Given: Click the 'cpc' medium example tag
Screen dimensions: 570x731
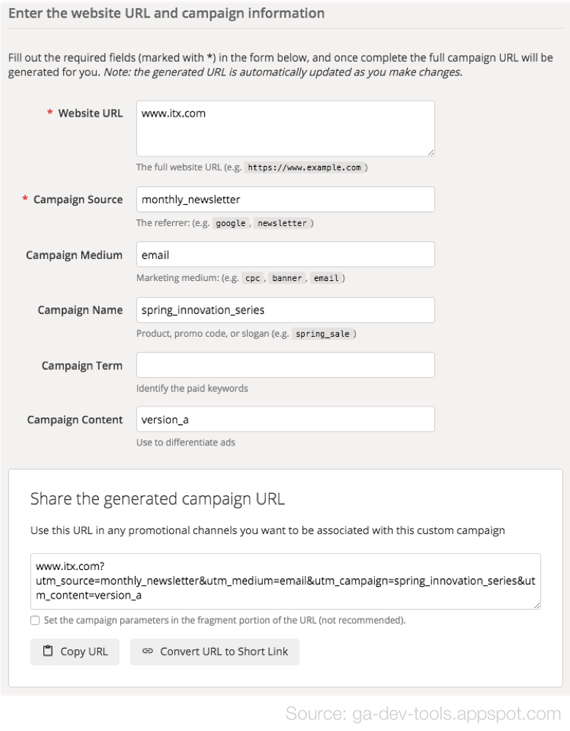Looking at the screenshot, I should coord(253,278).
